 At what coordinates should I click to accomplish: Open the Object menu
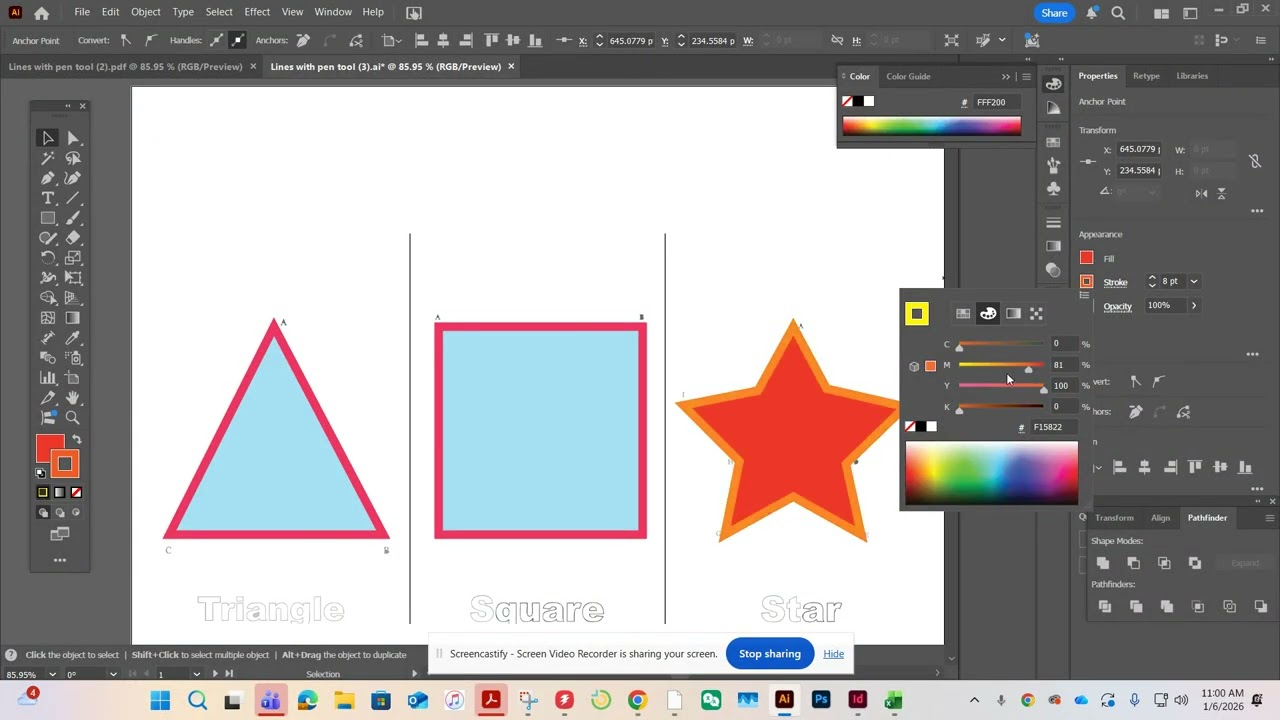click(146, 12)
